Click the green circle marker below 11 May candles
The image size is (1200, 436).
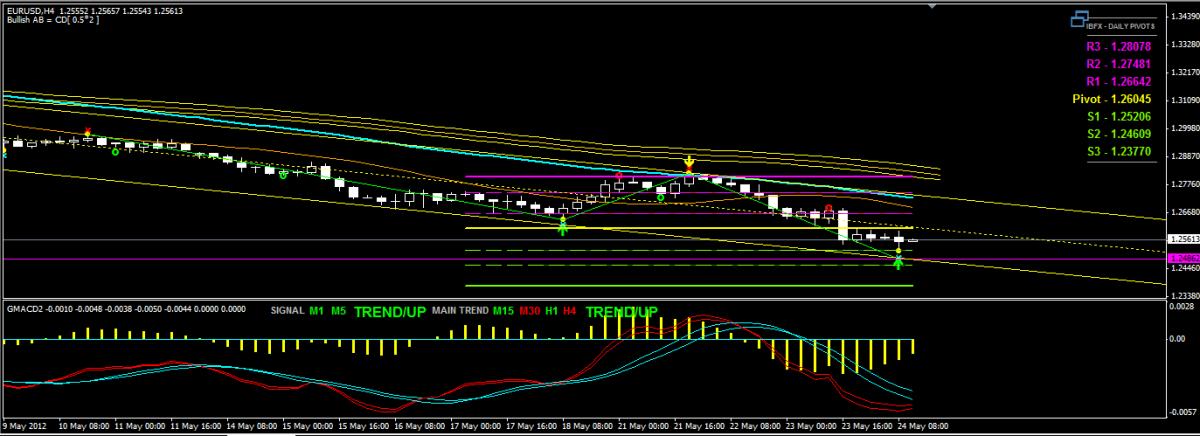(116, 153)
